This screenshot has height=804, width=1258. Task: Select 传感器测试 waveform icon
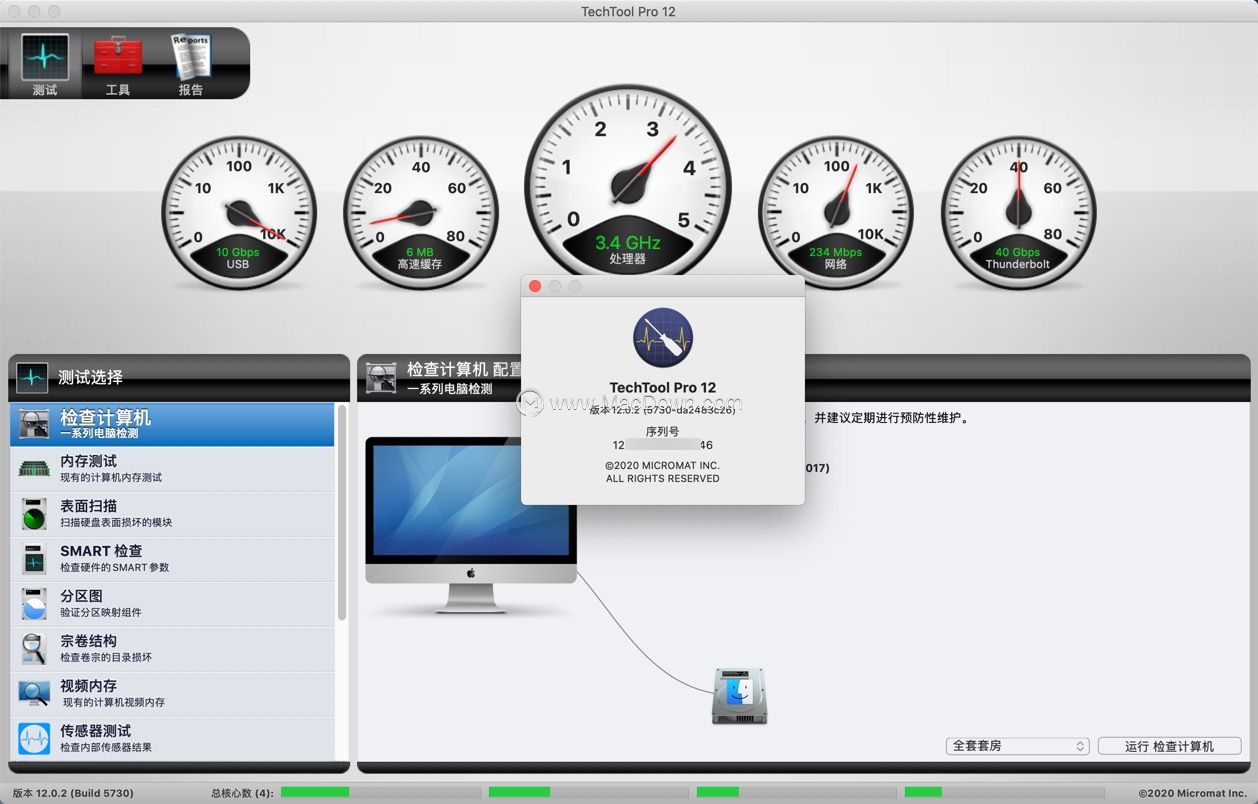(x=34, y=739)
